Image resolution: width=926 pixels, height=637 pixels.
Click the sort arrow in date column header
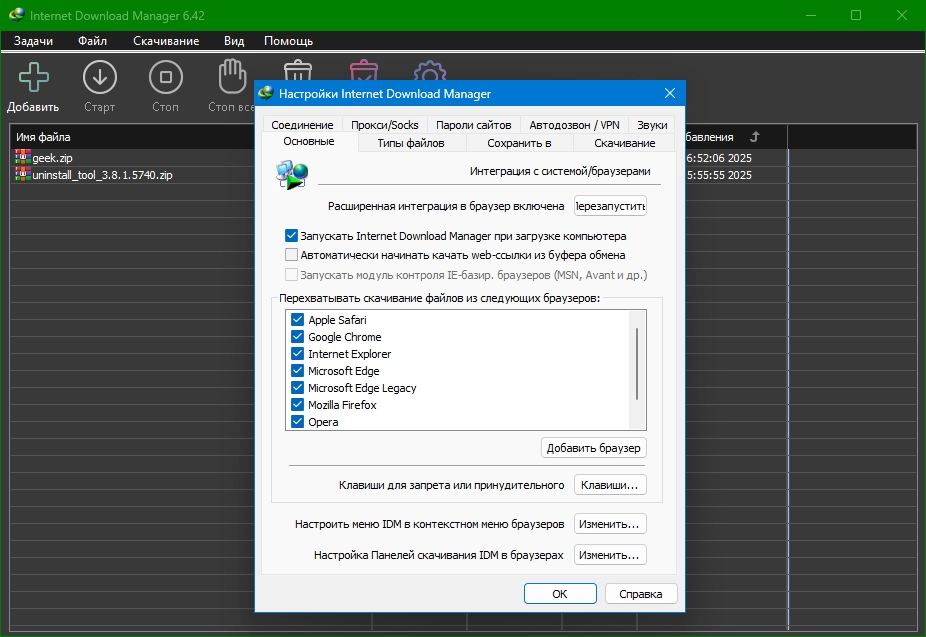click(x=754, y=137)
